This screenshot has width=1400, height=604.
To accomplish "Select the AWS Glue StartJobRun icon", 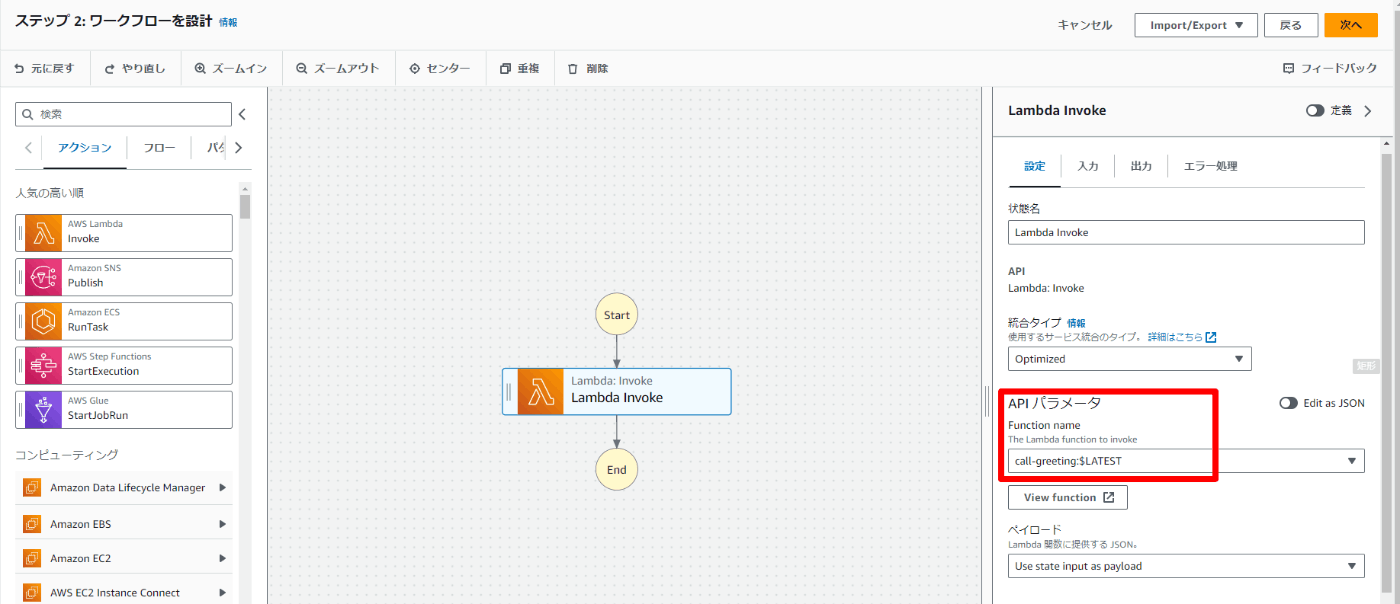I will (x=43, y=408).
